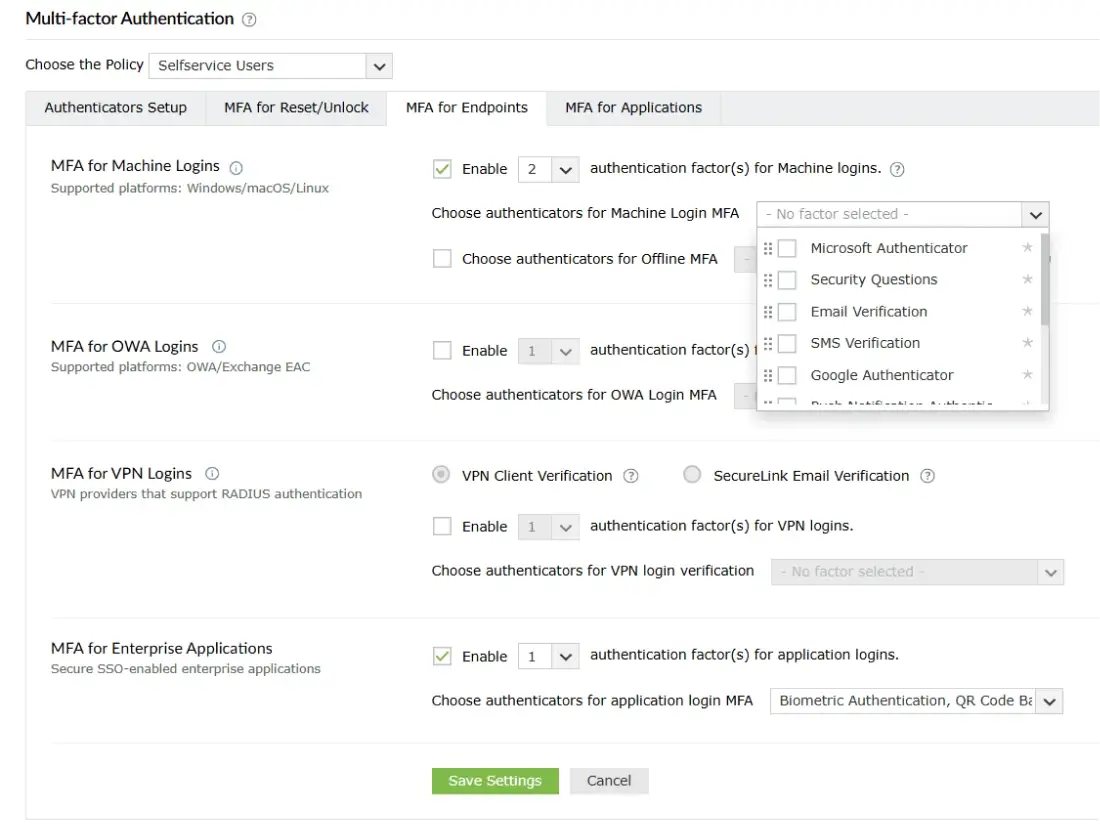
Task: Click info icon next to MFA for Machine Logins
Action: tap(236, 168)
